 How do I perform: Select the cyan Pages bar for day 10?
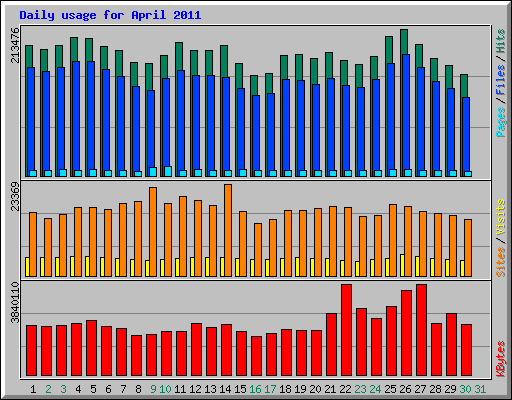click(x=168, y=171)
